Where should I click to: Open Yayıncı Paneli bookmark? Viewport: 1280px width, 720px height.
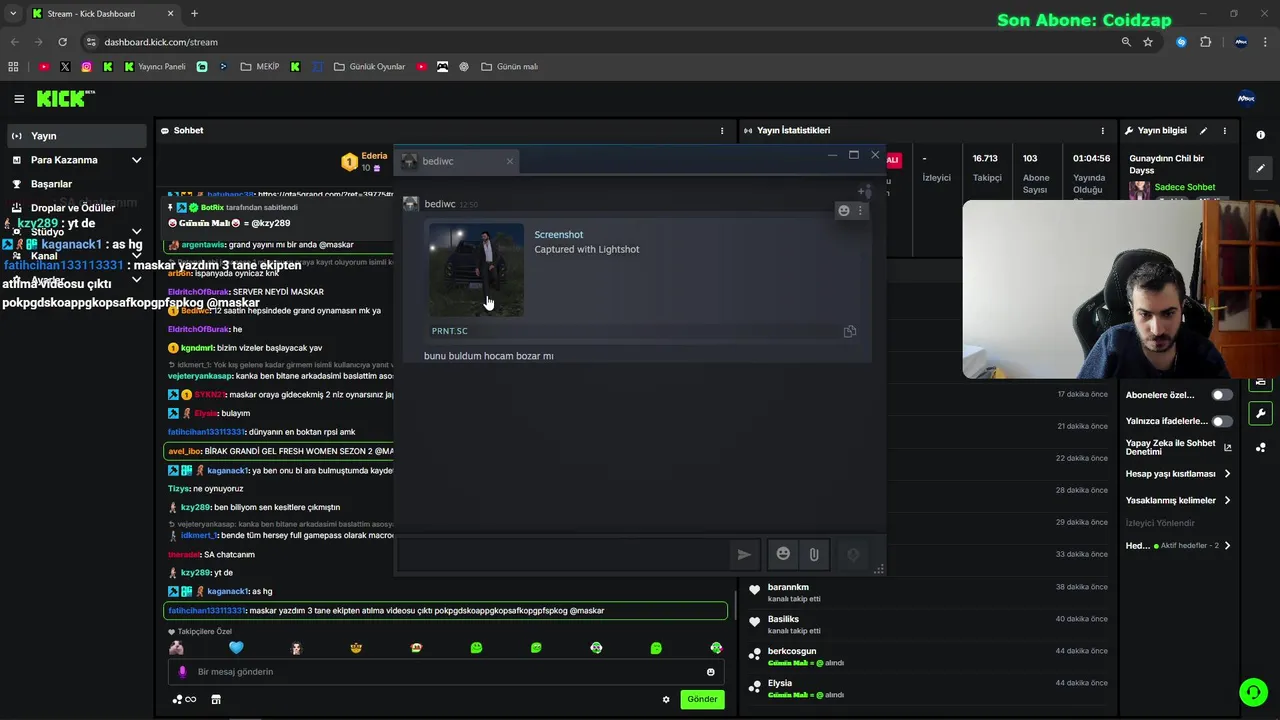pyautogui.click(x=155, y=67)
